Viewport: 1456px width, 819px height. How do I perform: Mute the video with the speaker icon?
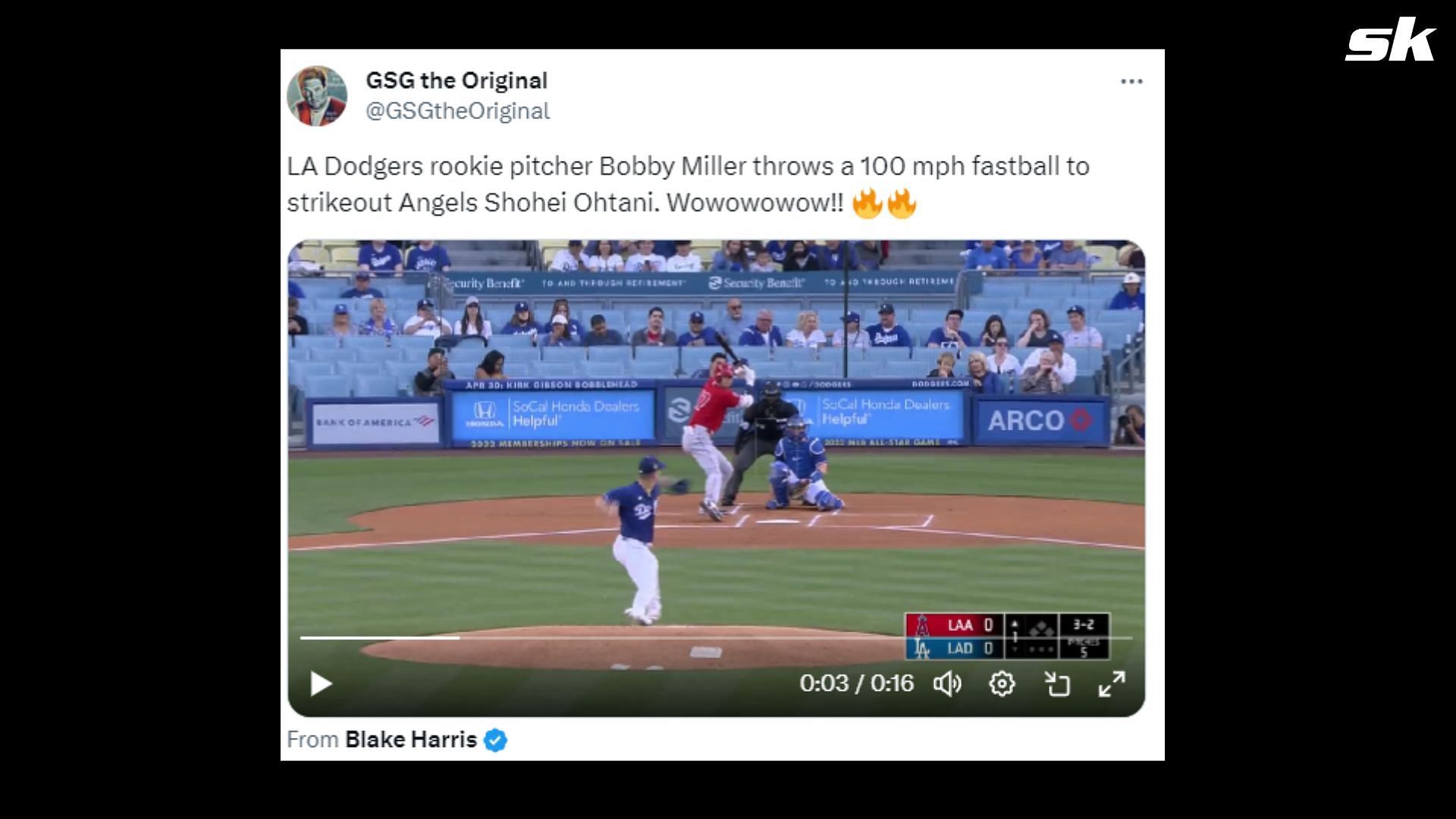tap(947, 684)
